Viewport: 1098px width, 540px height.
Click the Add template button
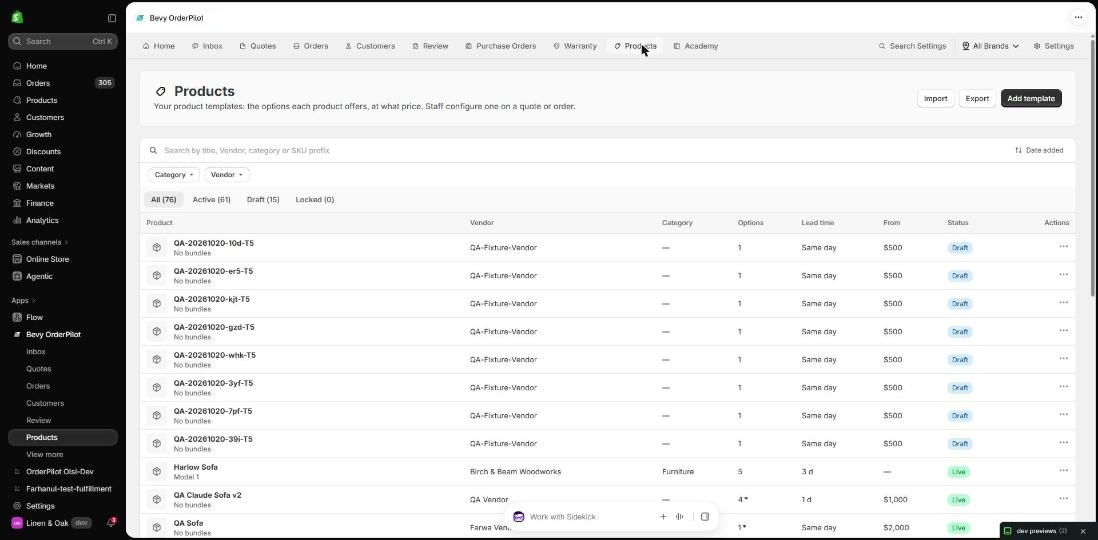pyautogui.click(x=1031, y=99)
